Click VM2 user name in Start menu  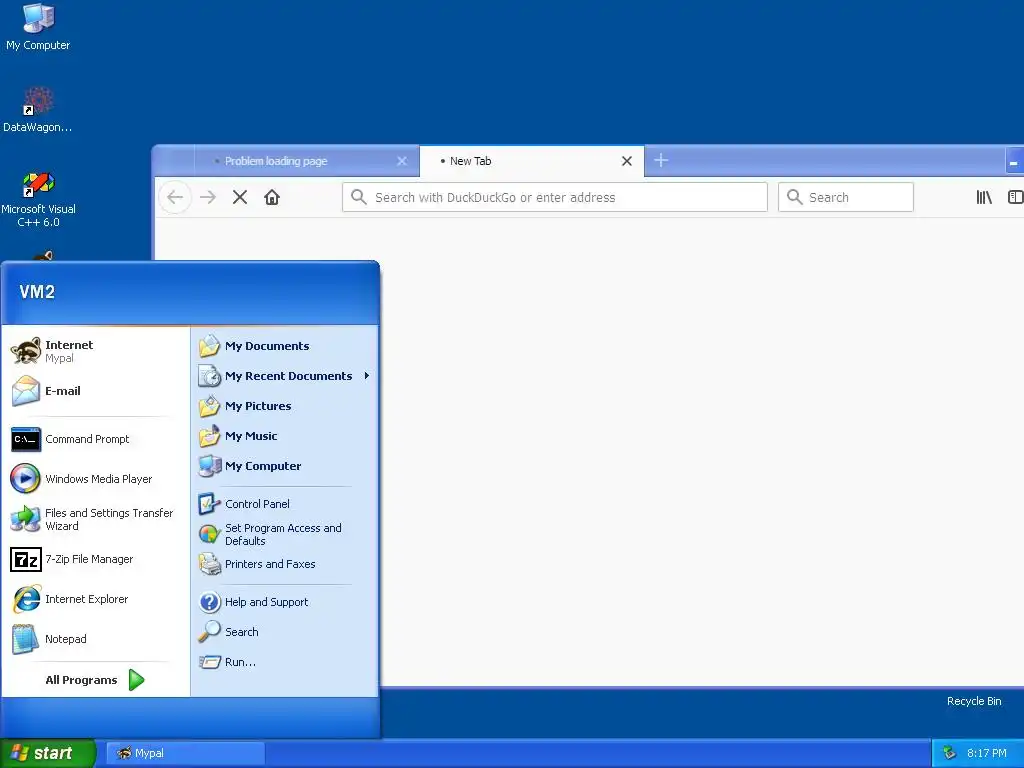[x=37, y=292]
